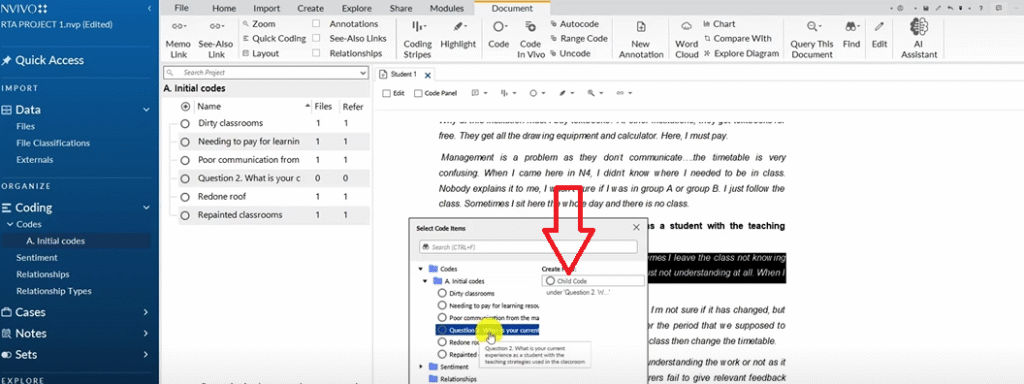Collapse the Coding section in sidebar
The width and height of the screenshot is (1024, 384).
click(146, 208)
